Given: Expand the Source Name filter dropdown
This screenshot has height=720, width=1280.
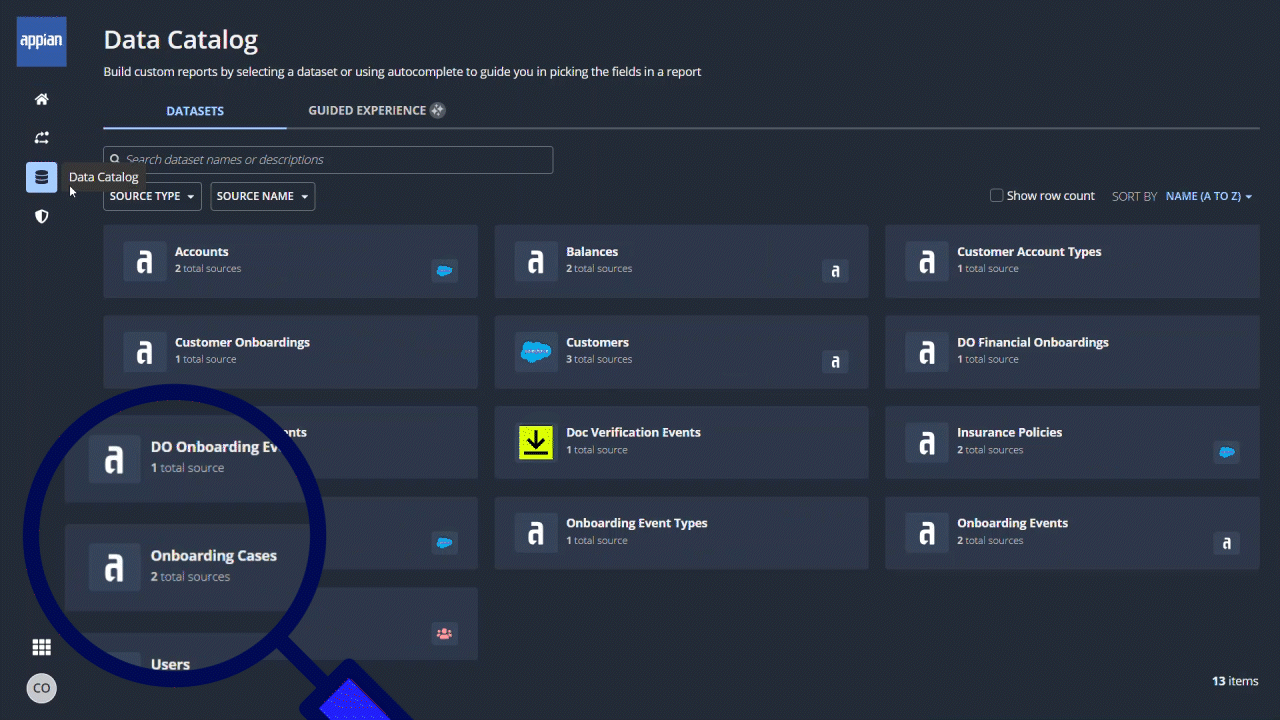Looking at the screenshot, I should [262, 196].
